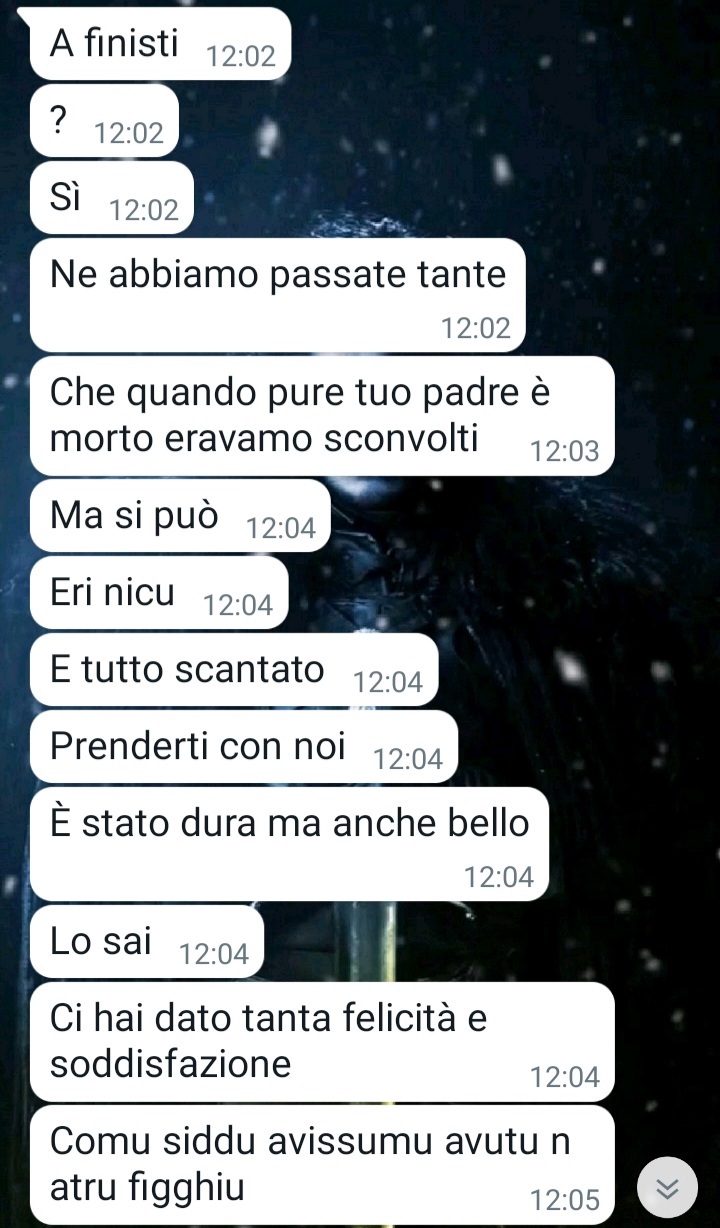Tap message 'Comu siddu avissumu avutu'
Image resolution: width=720 pixels, height=1228 pixels.
click(x=322, y=1164)
